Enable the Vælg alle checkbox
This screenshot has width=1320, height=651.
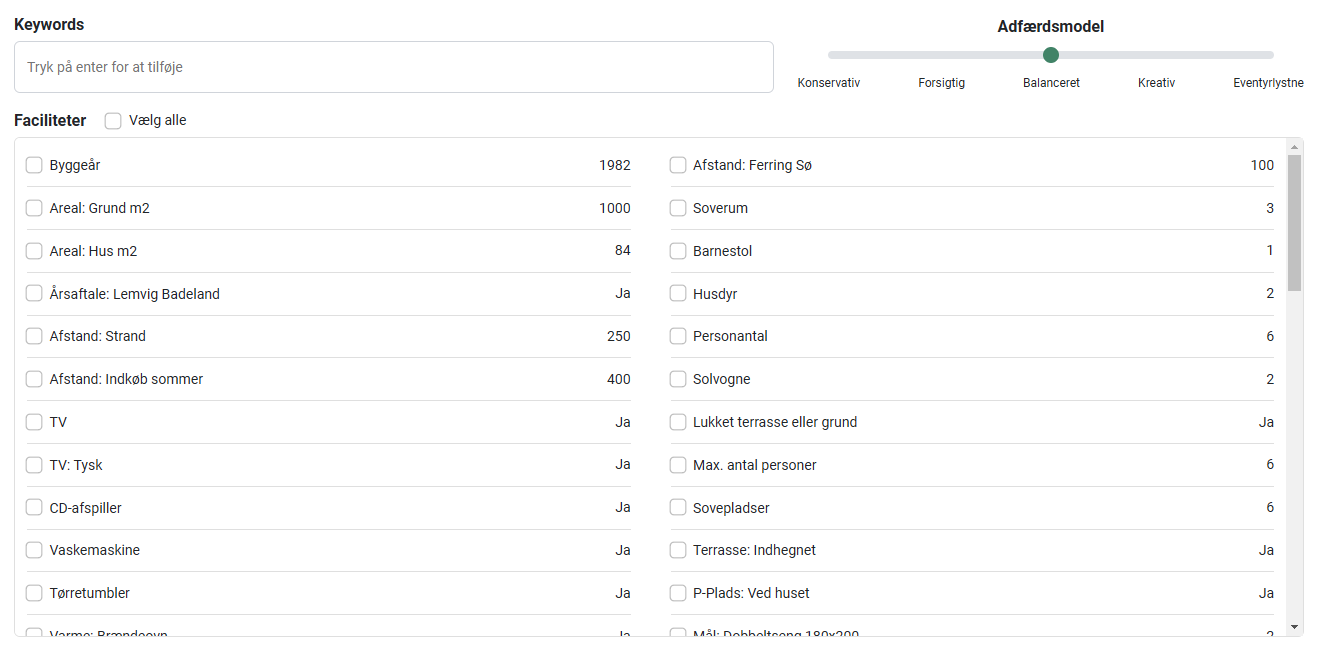pos(113,121)
